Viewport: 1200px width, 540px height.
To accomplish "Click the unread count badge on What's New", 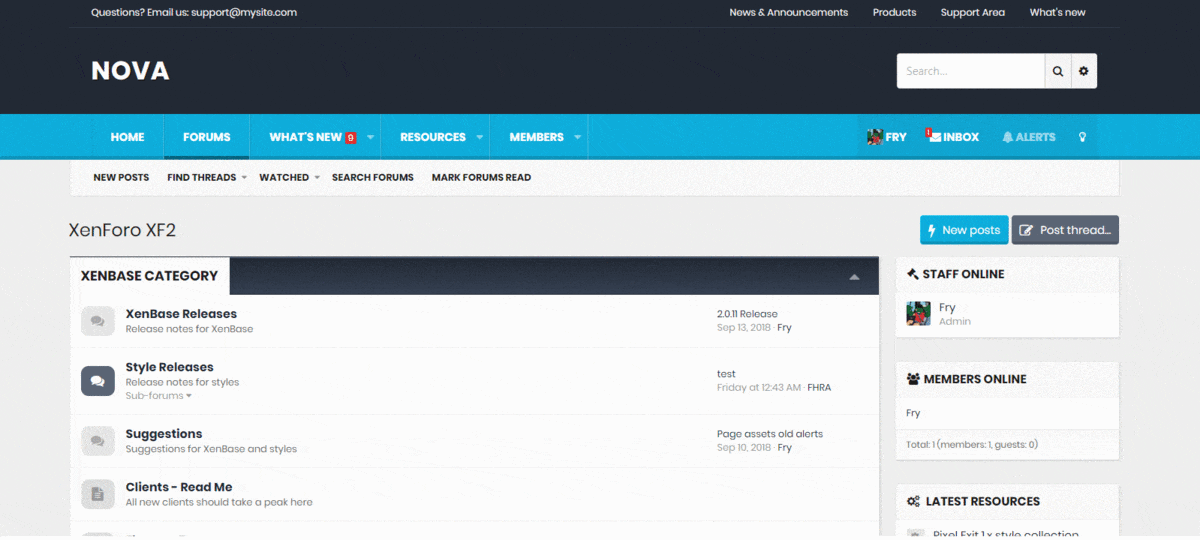I will click(351, 138).
